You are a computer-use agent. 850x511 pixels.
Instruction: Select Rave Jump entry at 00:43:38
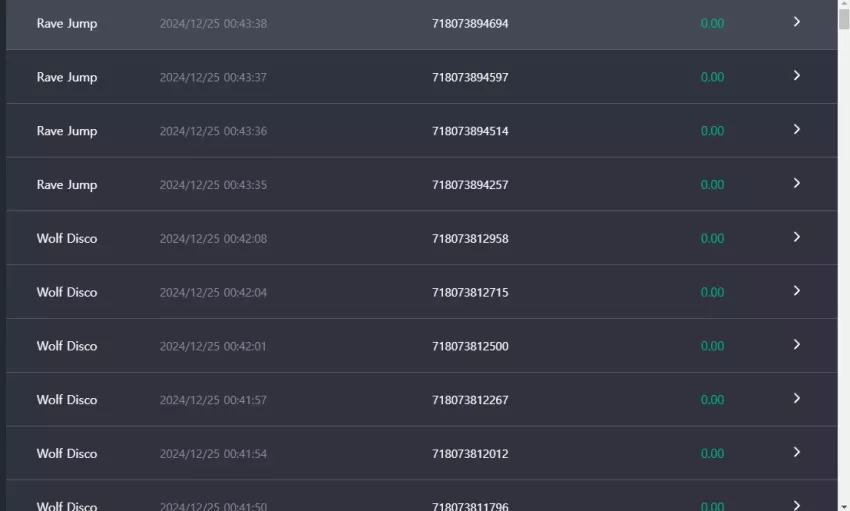pos(422,24)
